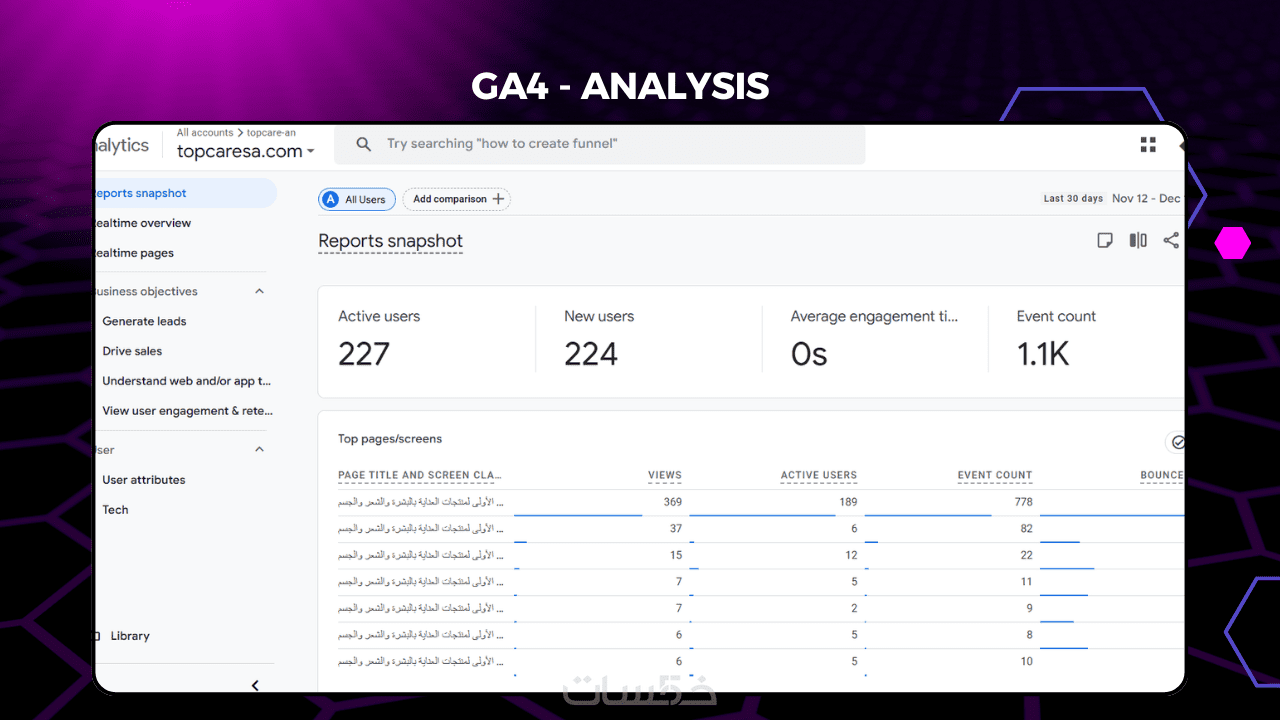The image size is (1280, 720).
Task: Click the Add comparison button
Action: tap(457, 199)
